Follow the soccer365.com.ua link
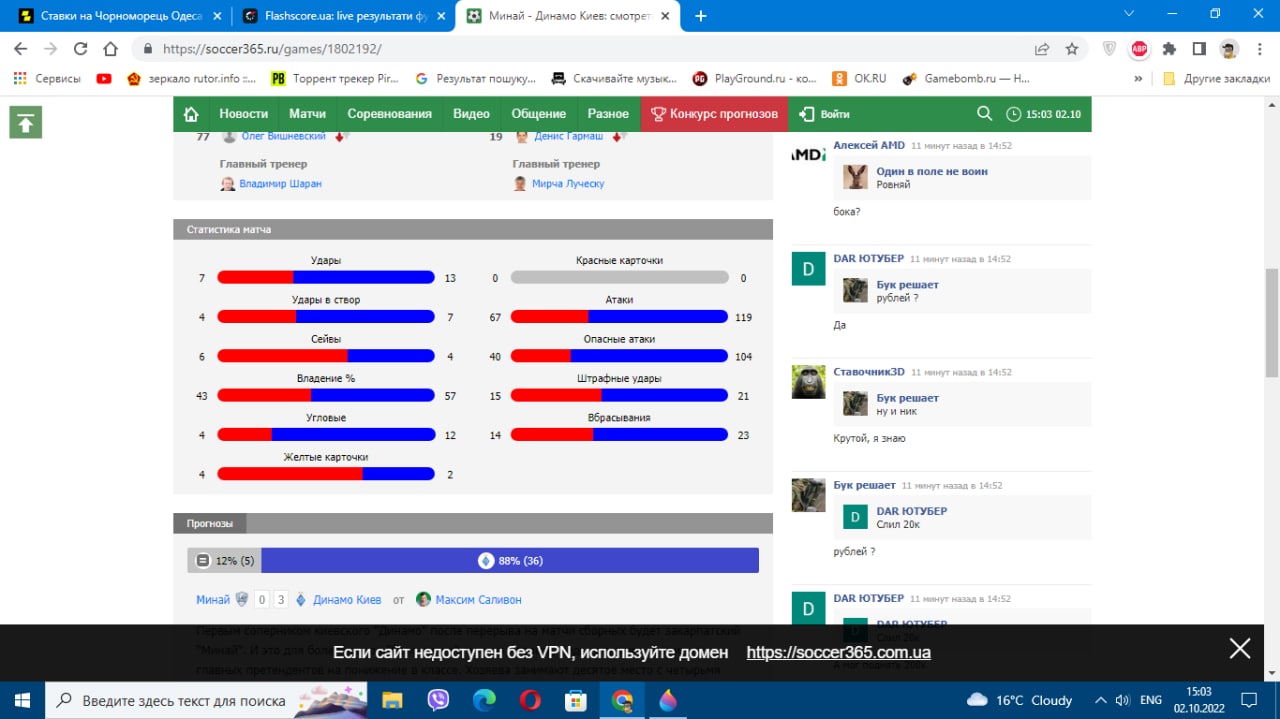This screenshot has height=719, width=1280. pos(839,653)
